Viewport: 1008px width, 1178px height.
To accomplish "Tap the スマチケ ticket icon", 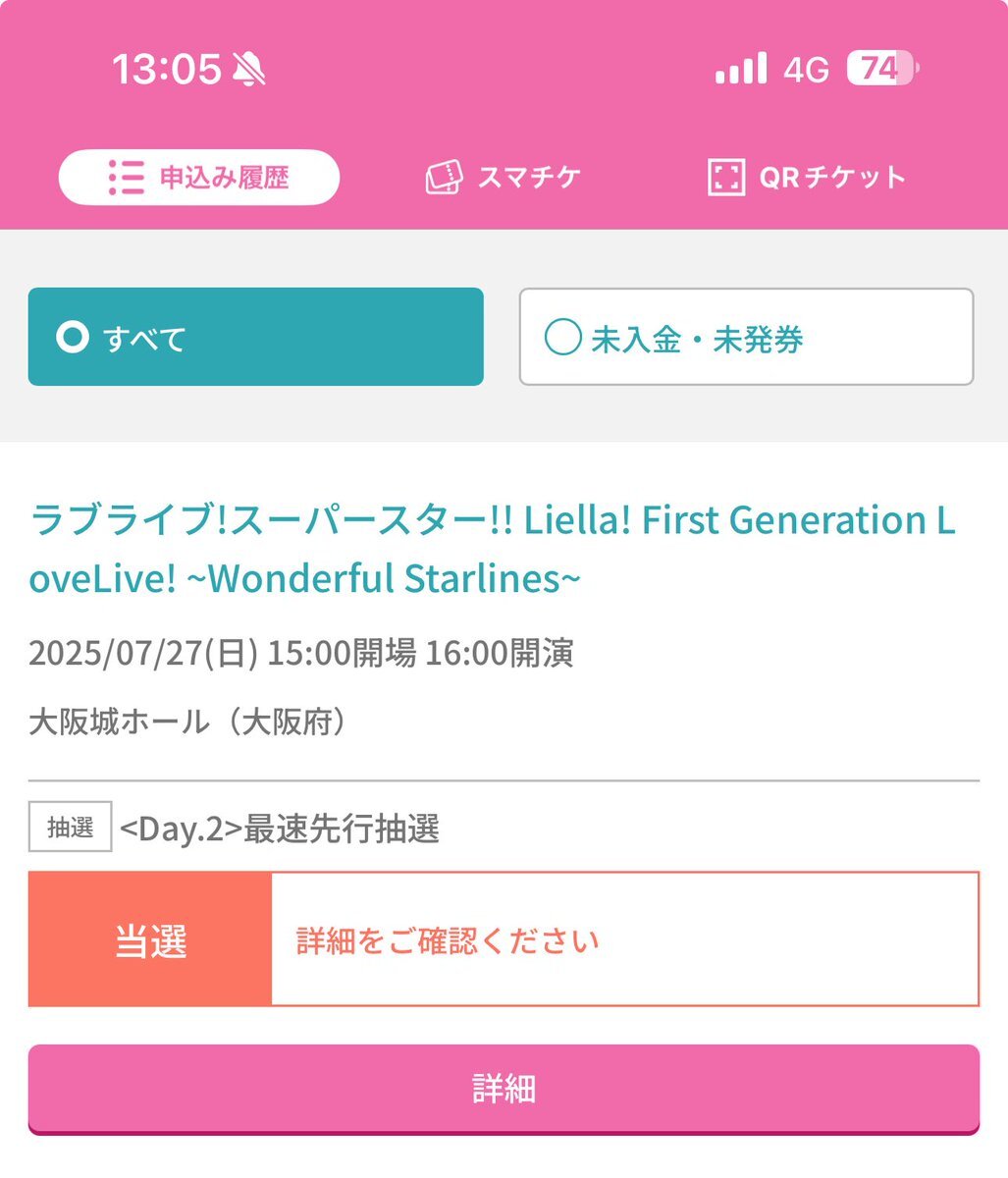I will [444, 177].
